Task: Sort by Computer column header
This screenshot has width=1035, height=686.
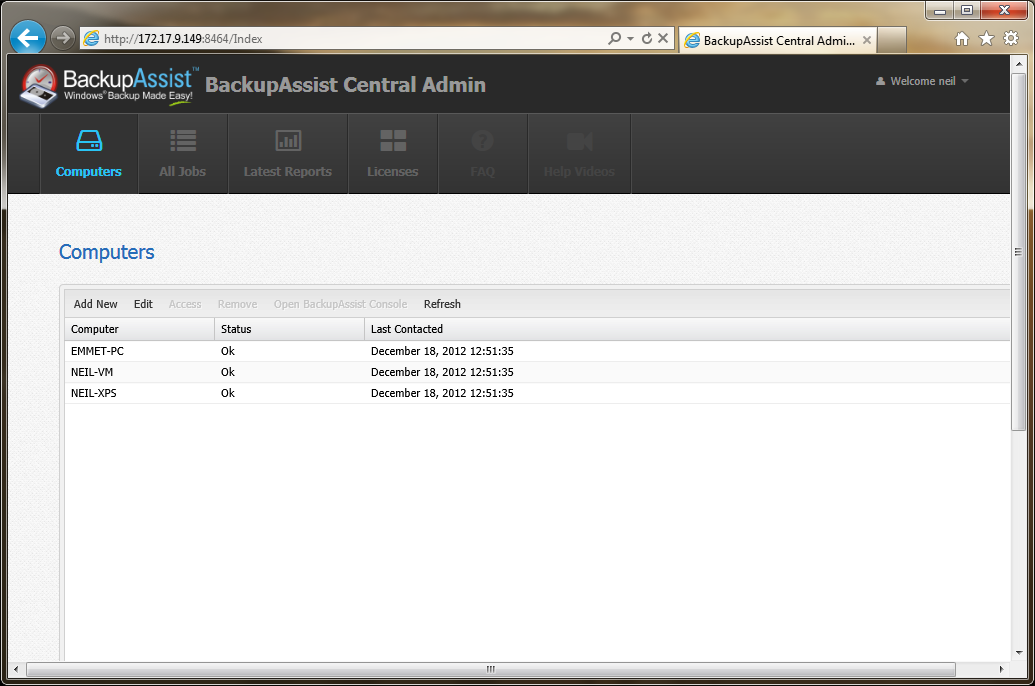Action: [140, 329]
